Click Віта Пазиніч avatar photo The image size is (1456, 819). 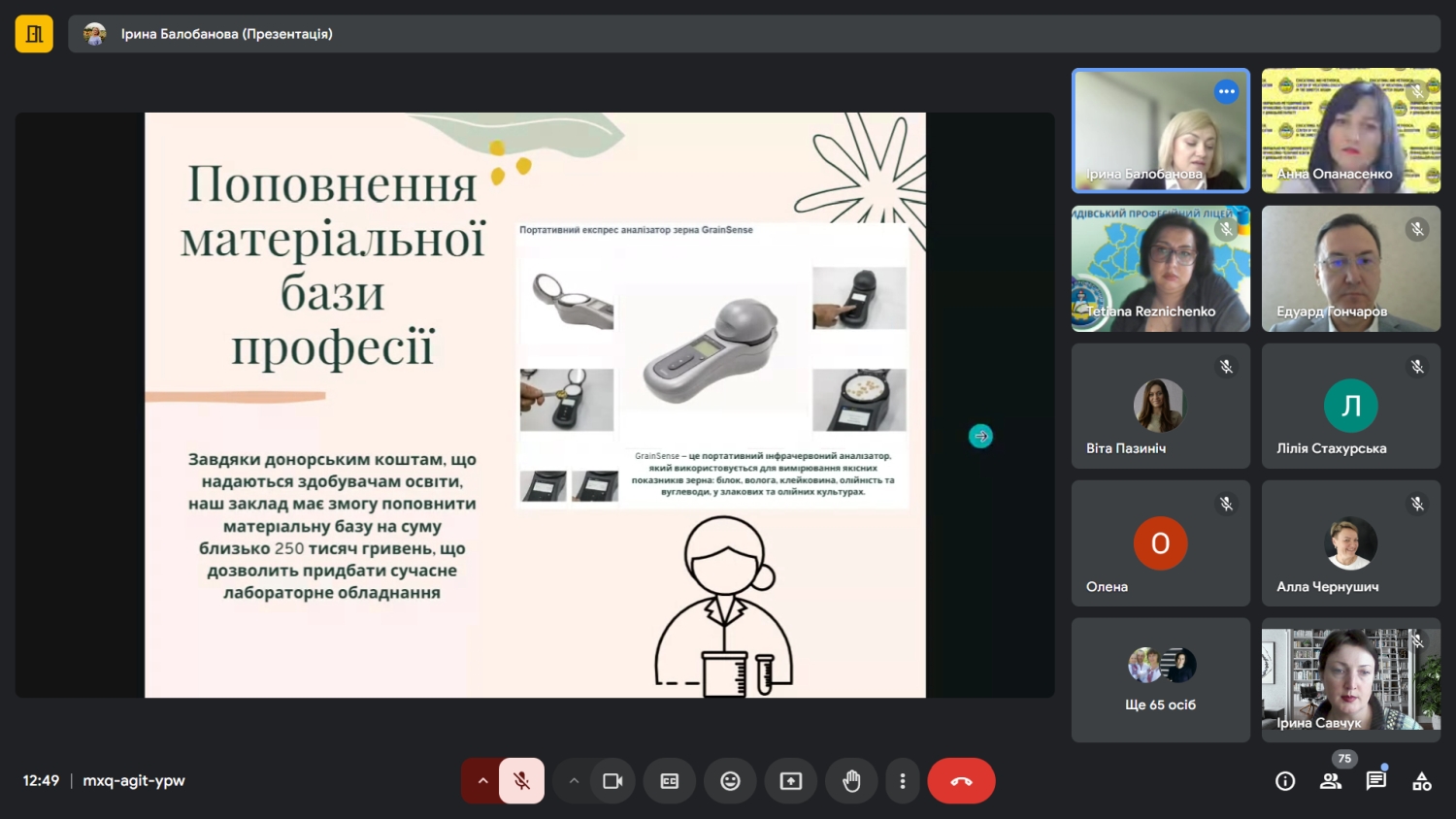[x=1160, y=406]
